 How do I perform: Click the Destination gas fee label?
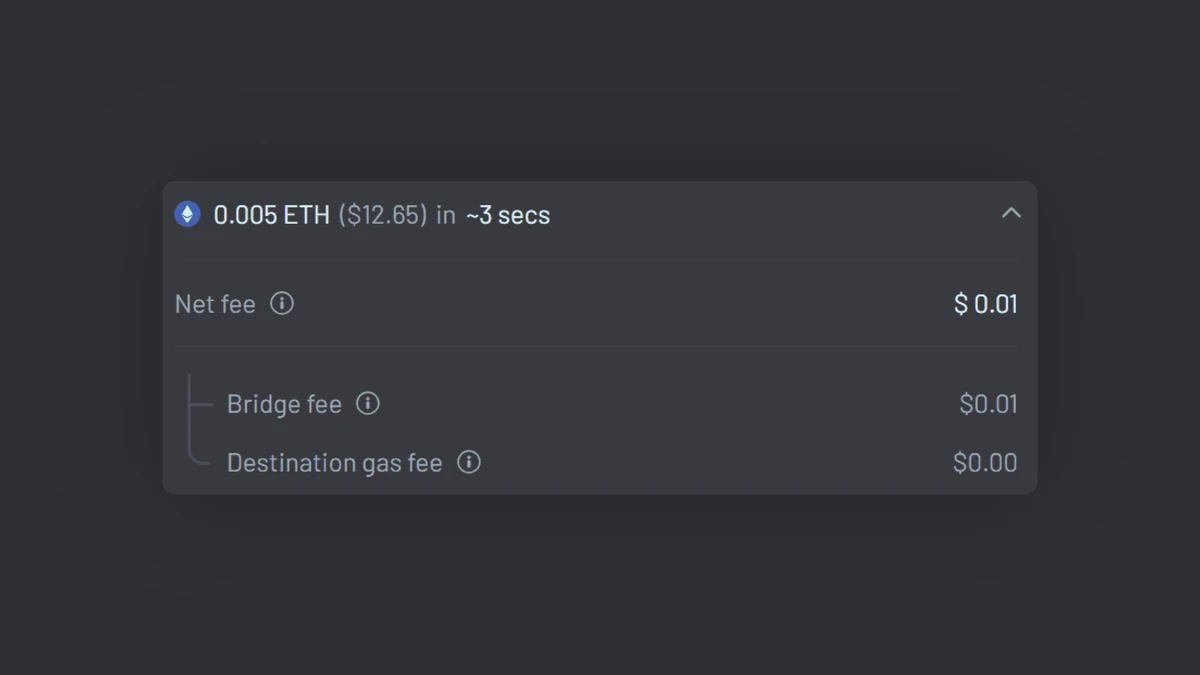(334, 463)
